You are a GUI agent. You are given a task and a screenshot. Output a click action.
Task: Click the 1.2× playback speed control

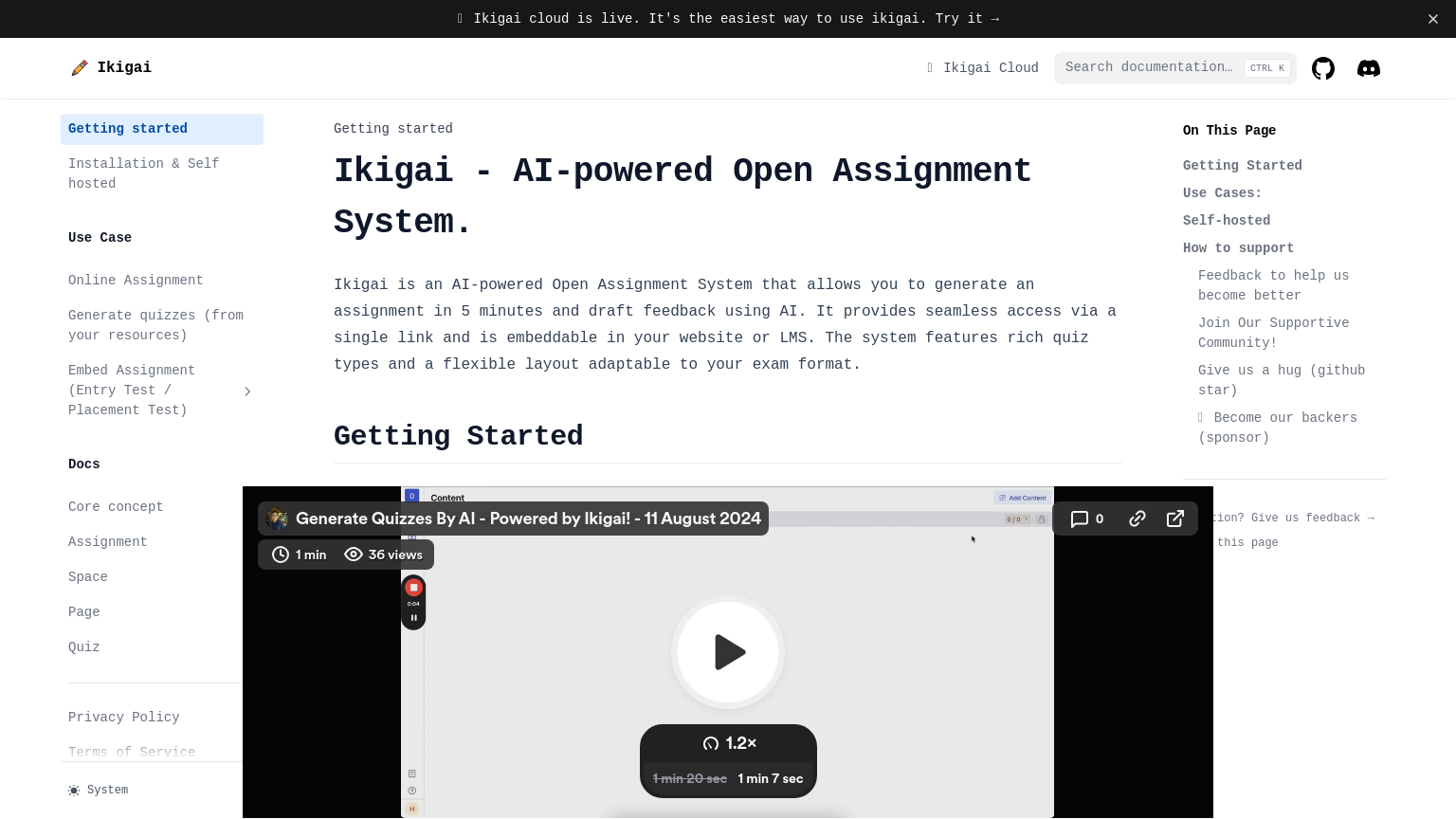coord(729,743)
